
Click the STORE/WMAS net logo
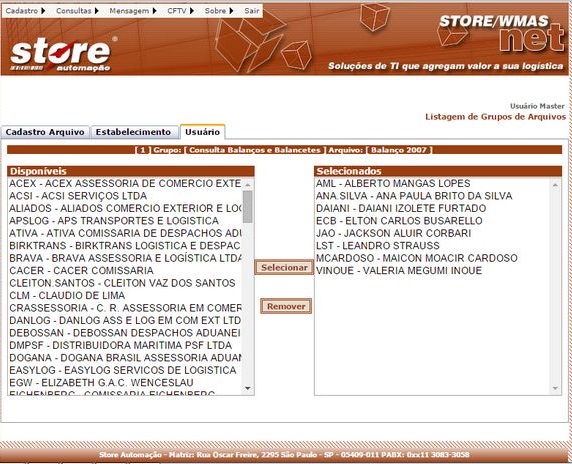pyautogui.click(x=502, y=34)
